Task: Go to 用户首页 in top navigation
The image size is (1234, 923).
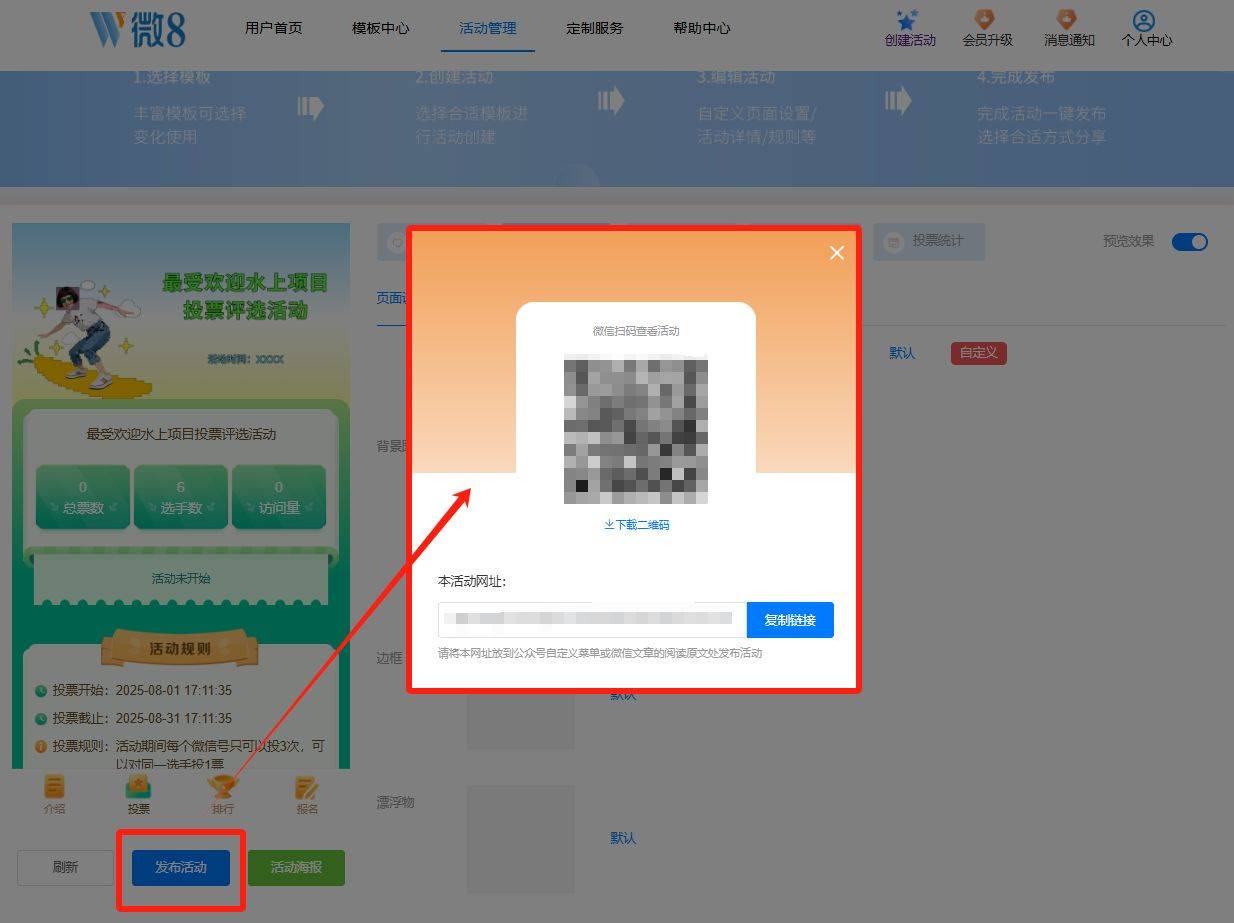Action: pyautogui.click(x=273, y=28)
